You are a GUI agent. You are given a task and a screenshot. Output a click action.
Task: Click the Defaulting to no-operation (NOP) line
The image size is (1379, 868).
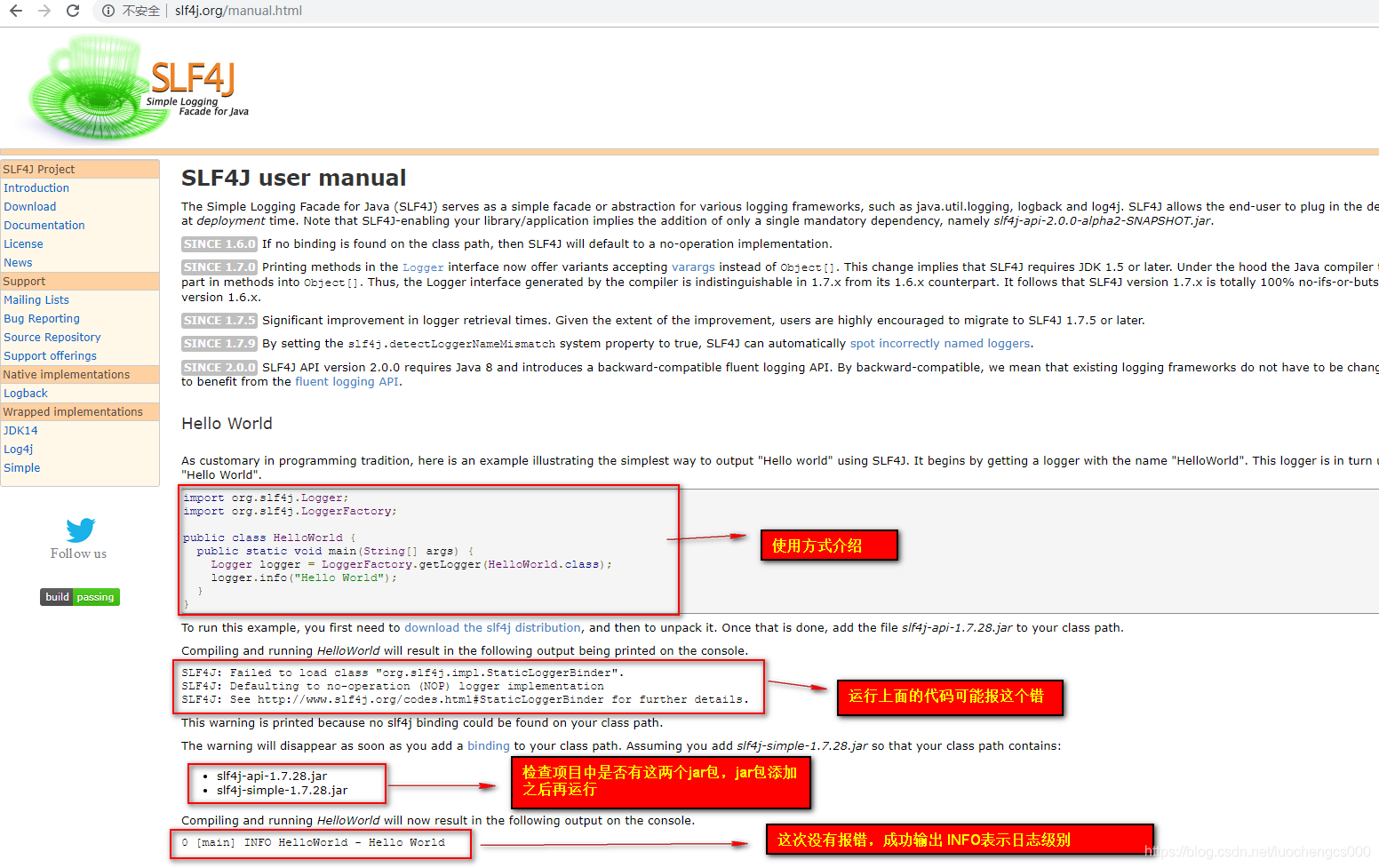click(393, 686)
